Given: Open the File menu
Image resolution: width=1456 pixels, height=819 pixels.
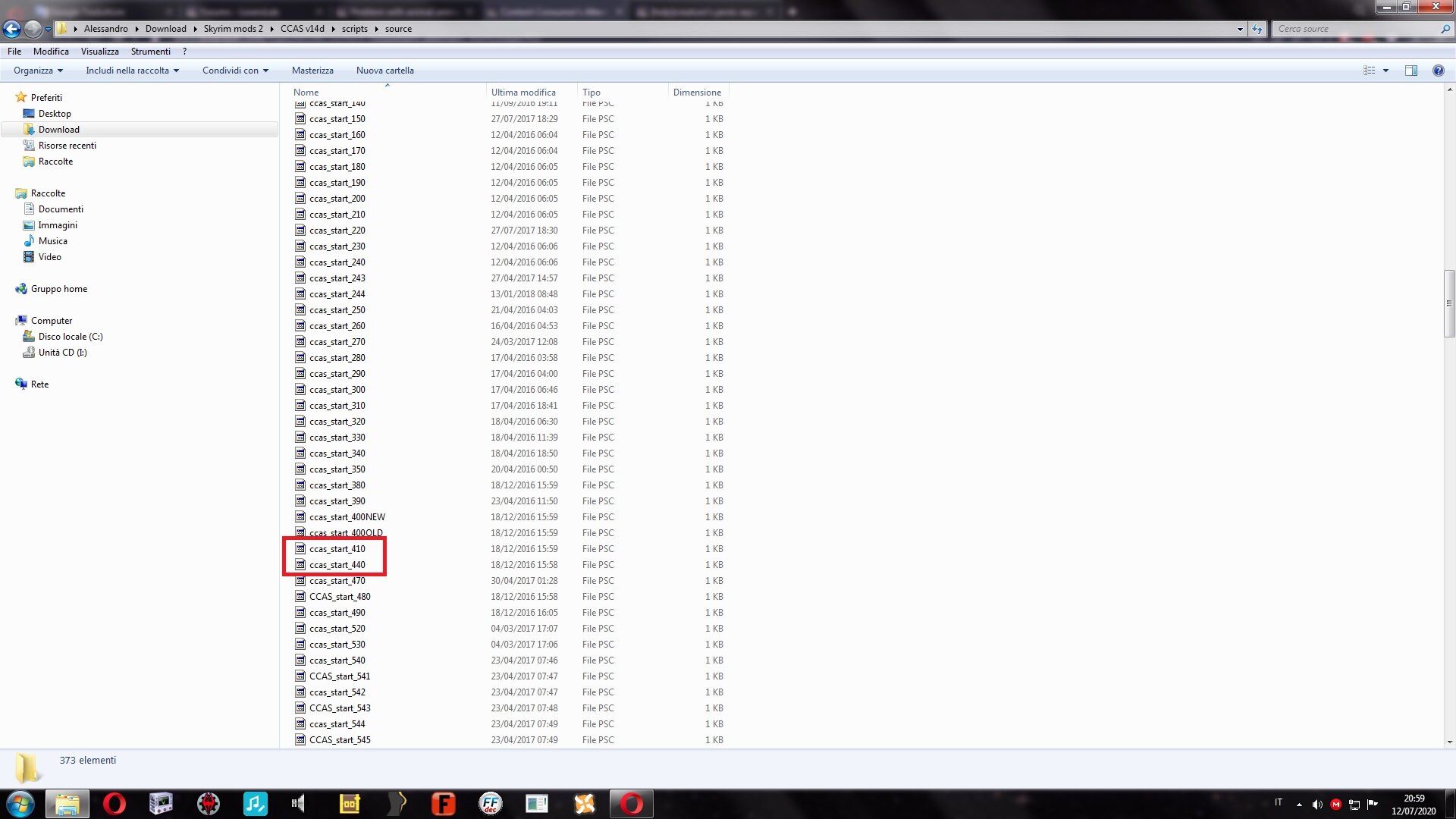Looking at the screenshot, I should pyautogui.click(x=14, y=52).
